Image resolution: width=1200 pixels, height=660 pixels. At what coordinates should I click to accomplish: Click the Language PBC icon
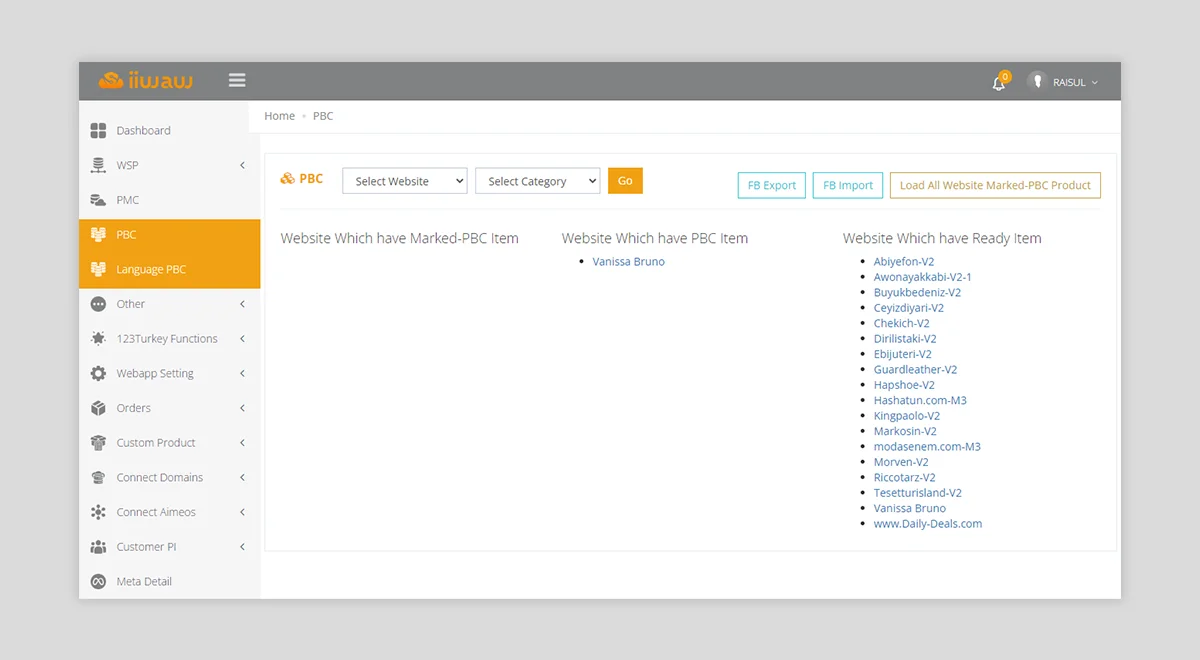97,268
